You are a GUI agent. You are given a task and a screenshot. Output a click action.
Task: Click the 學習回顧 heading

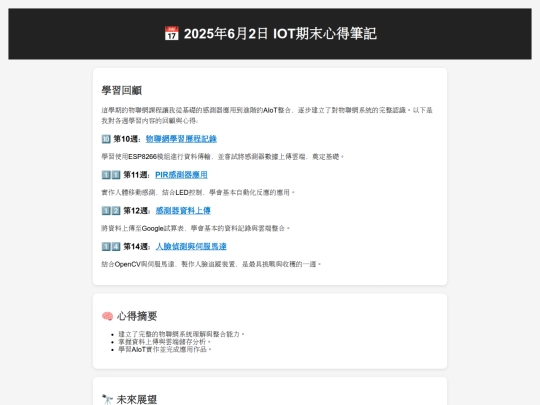click(x=122, y=91)
